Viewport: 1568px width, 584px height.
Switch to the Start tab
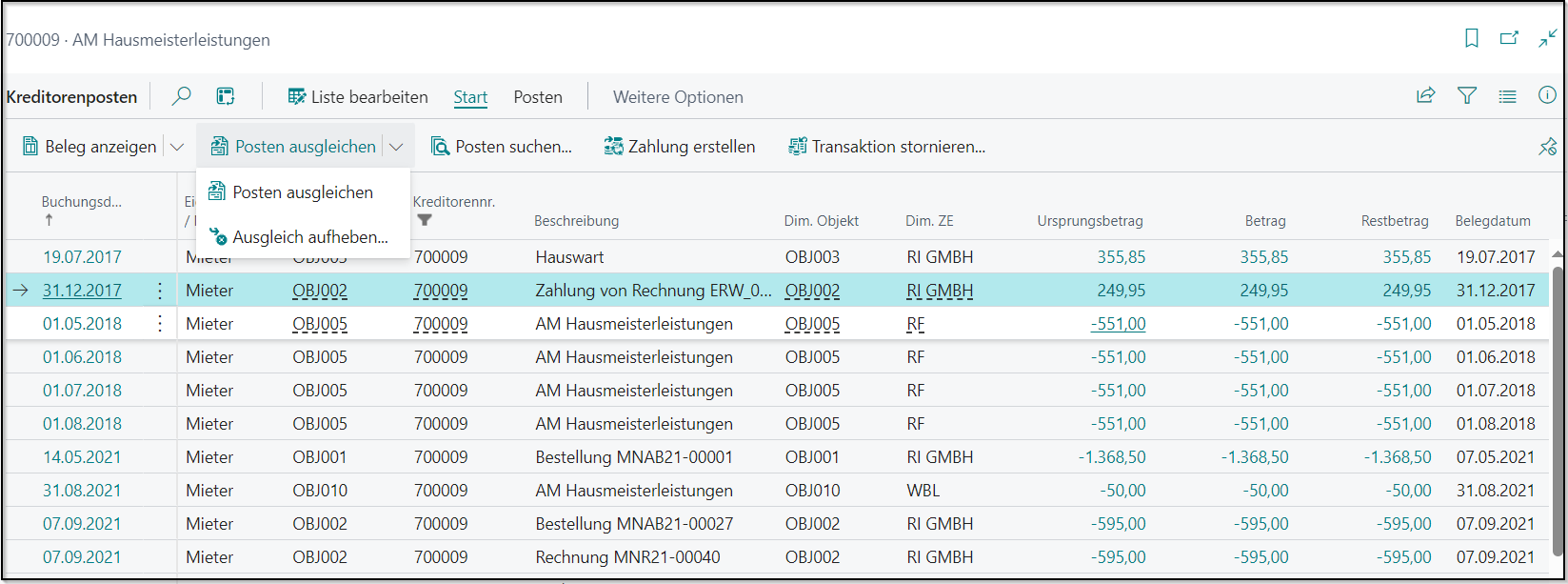coord(470,97)
